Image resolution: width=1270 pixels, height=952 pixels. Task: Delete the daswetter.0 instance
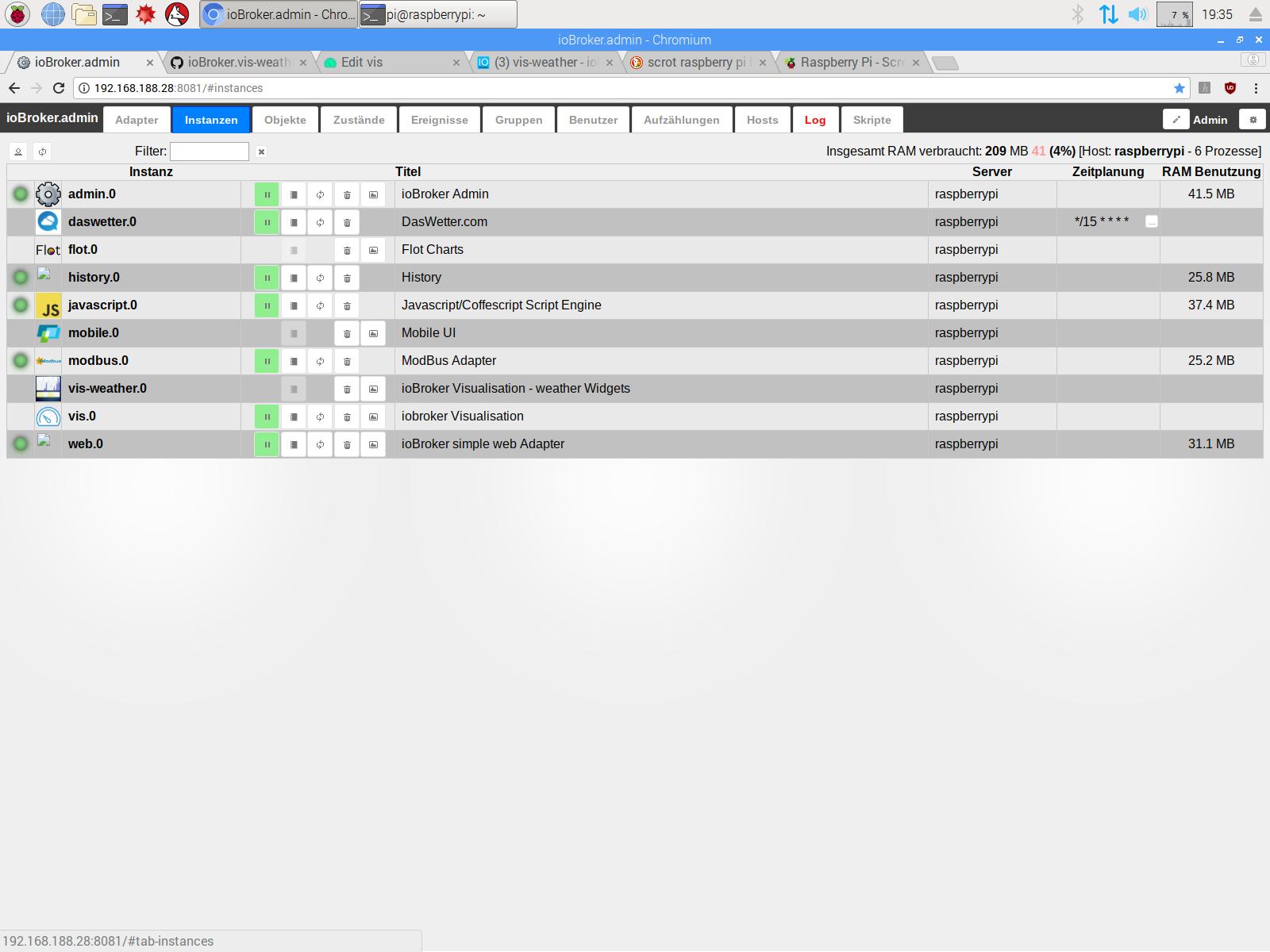tap(347, 222)
